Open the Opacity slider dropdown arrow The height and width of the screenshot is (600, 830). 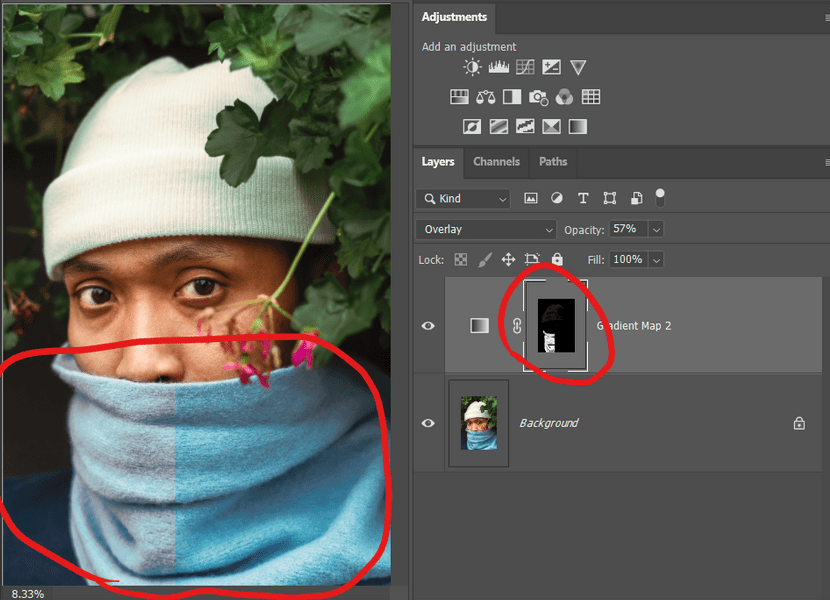(656, 229)
